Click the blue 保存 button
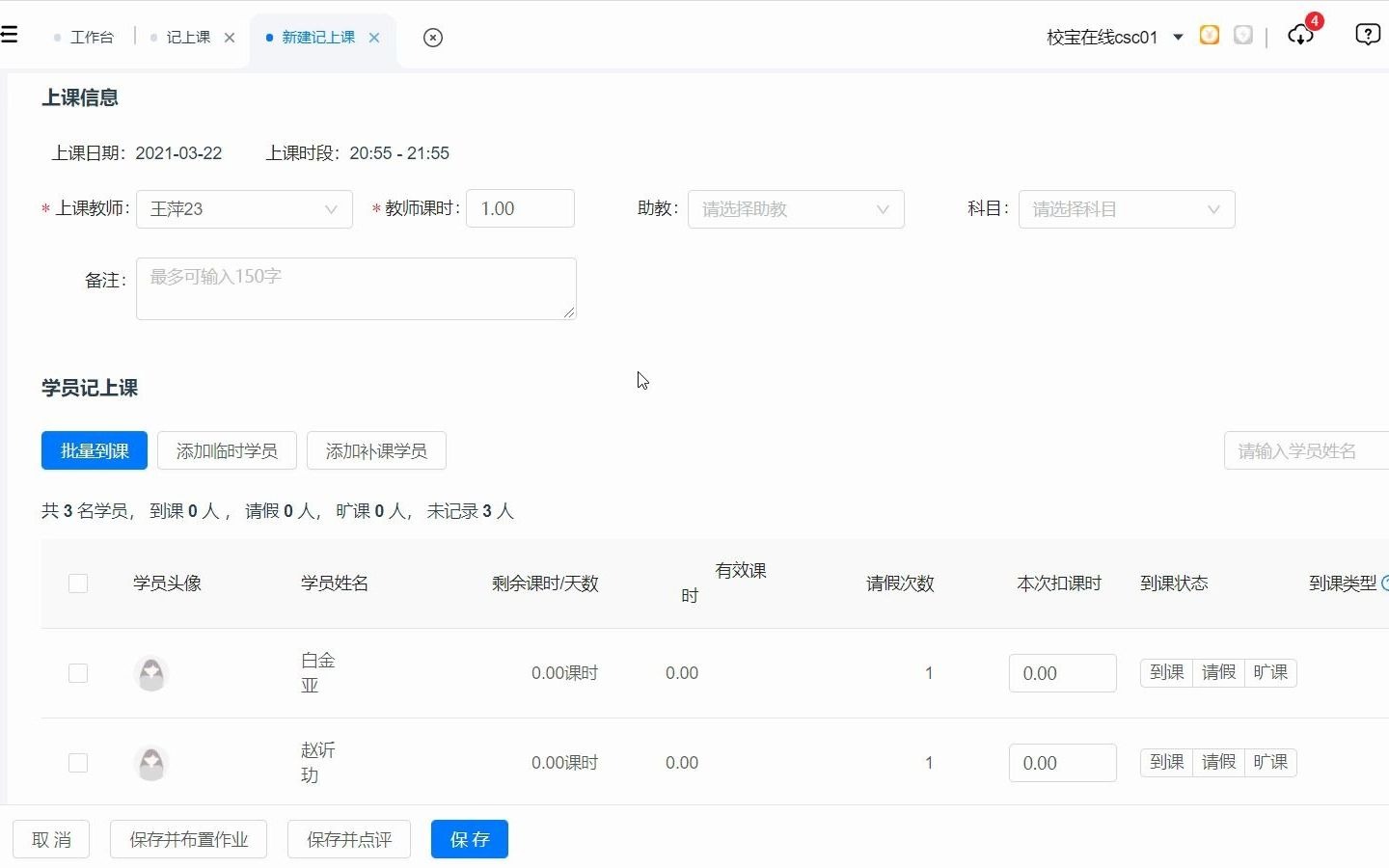The width and height of the screenshot is (1389, 868). pyautogui.click(x=470, y=839)
